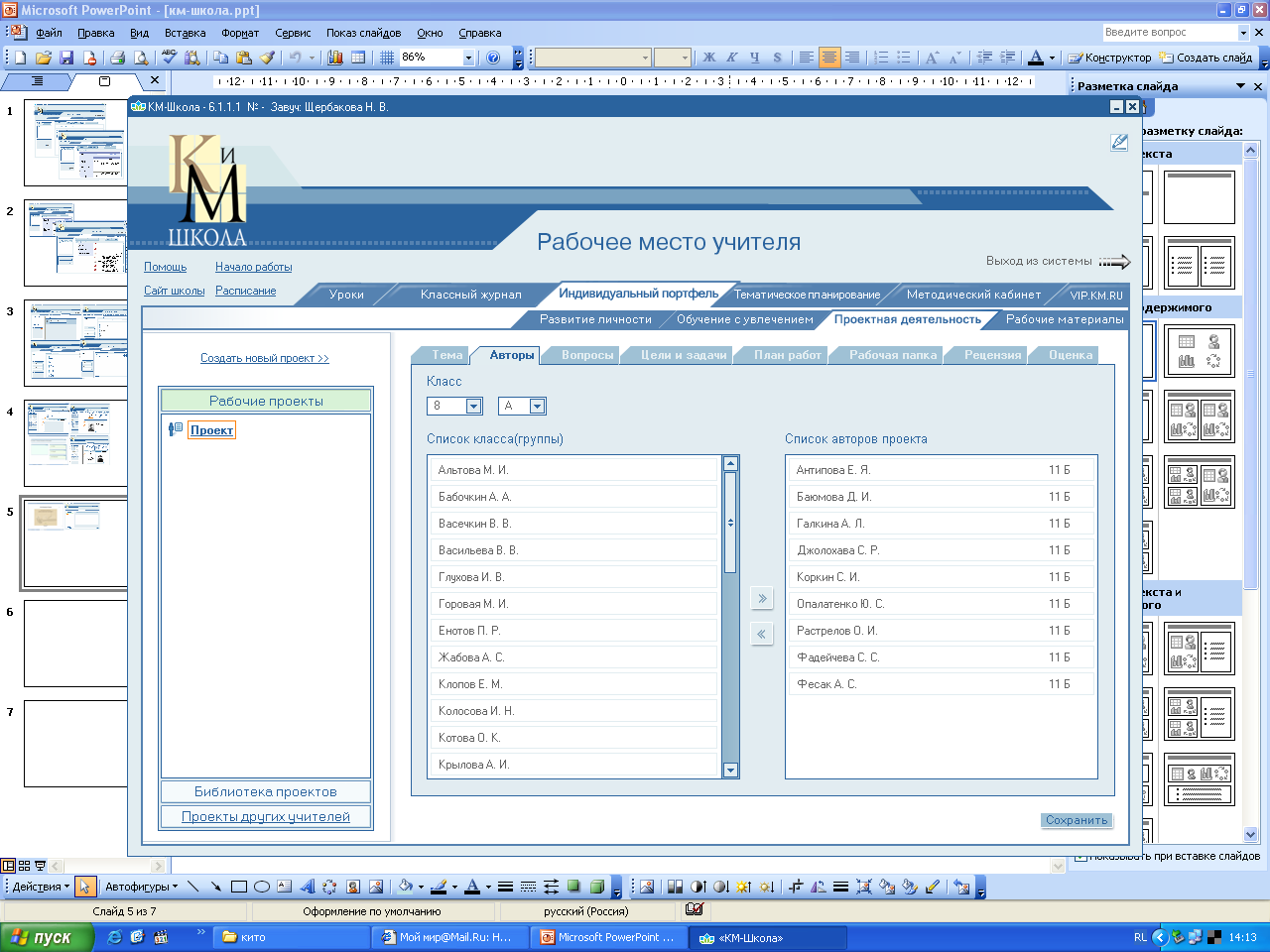Create a new presentation with the New icon
The width and height of the screenshot is (1270, 952).
20,58
